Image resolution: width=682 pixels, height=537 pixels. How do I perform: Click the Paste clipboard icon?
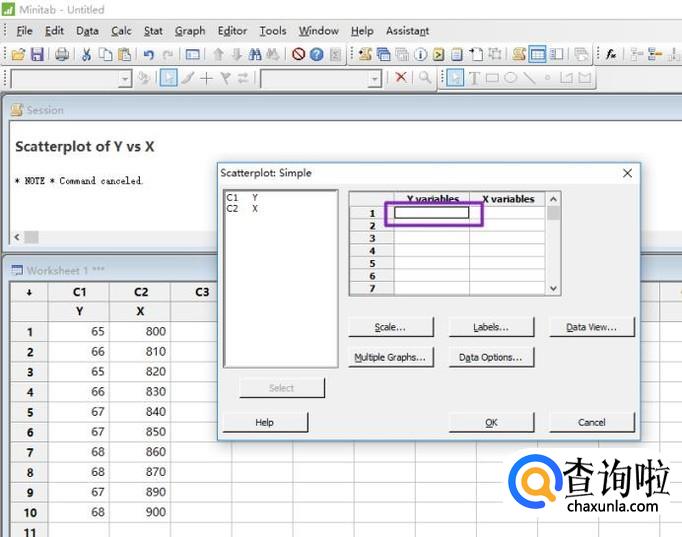pyautogui.click(x=124, y=54)
